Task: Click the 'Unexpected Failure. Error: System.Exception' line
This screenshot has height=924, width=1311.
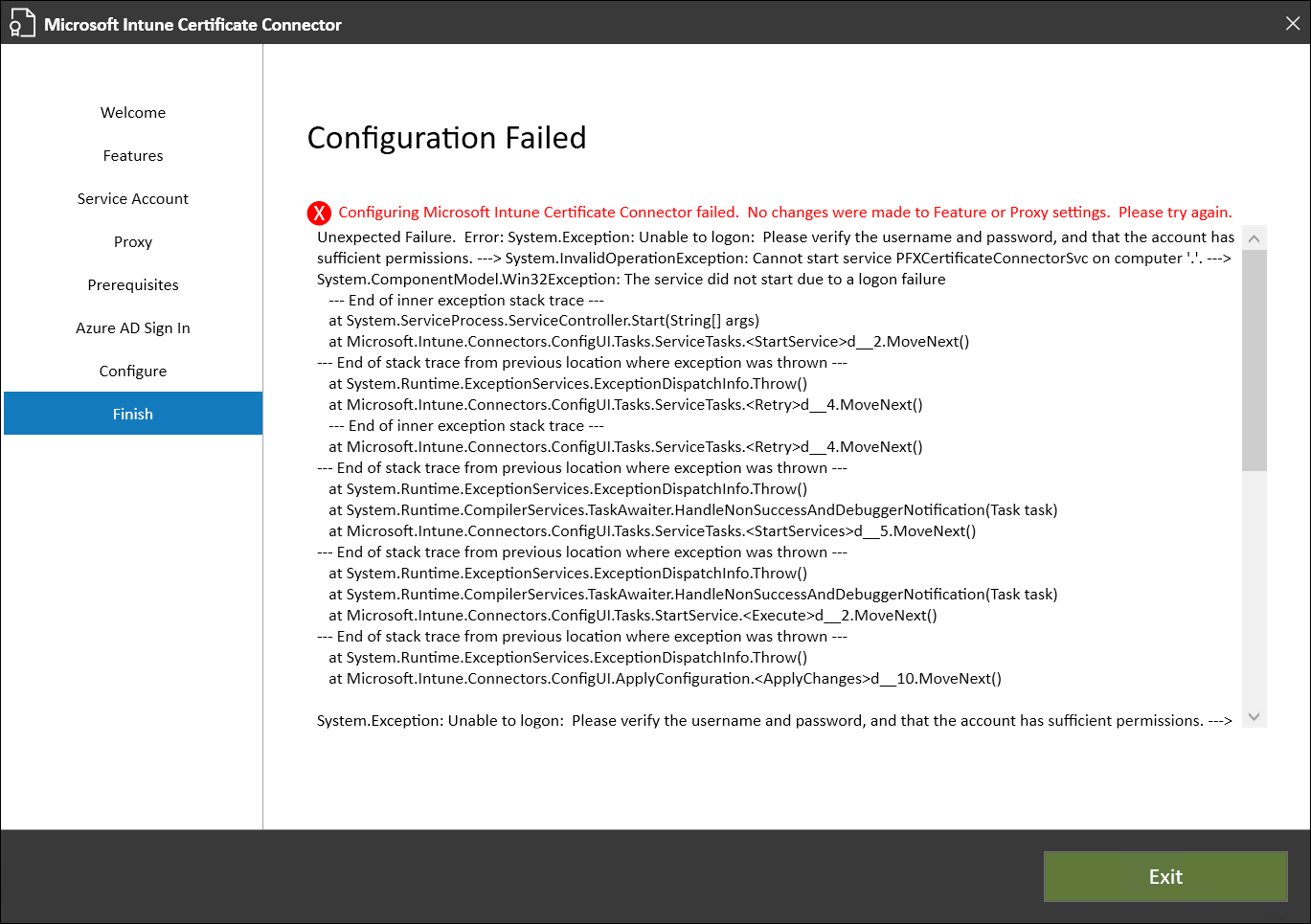Action: (776, 237)
